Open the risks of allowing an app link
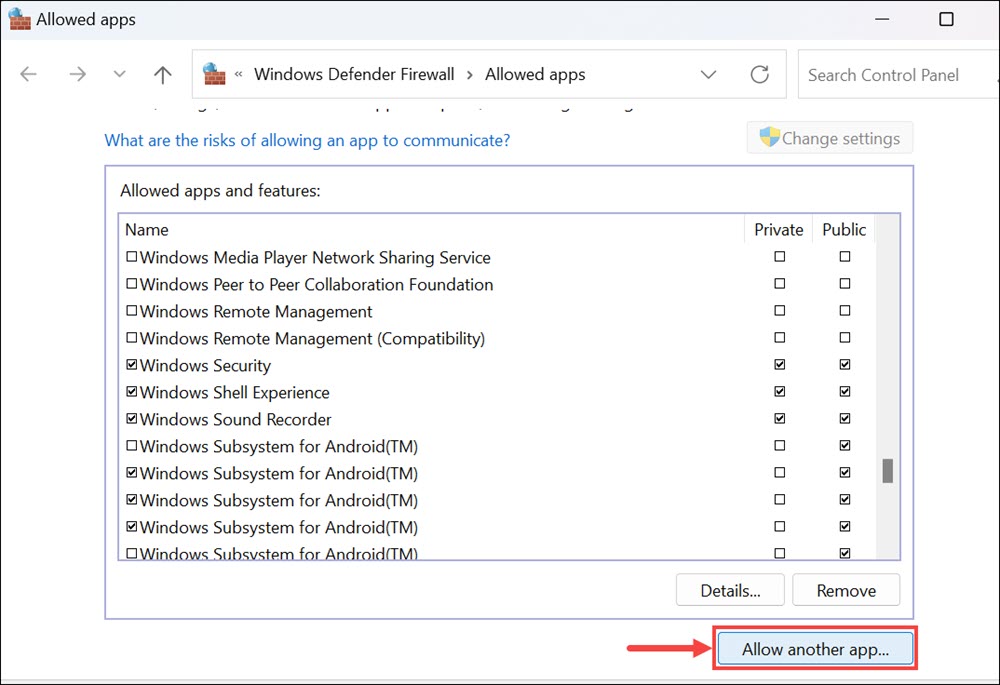The height and width of the screenshot is (685, 1000). [x=307, y=140]
